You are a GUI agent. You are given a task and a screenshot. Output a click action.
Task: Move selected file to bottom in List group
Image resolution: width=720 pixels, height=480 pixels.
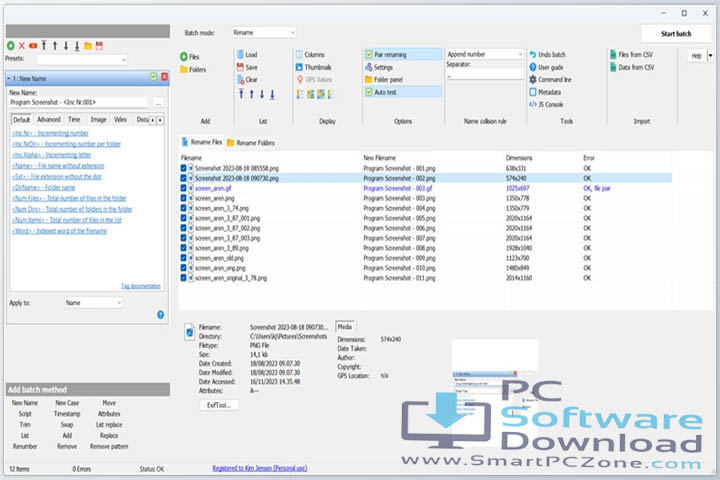(x=272, y=94)
